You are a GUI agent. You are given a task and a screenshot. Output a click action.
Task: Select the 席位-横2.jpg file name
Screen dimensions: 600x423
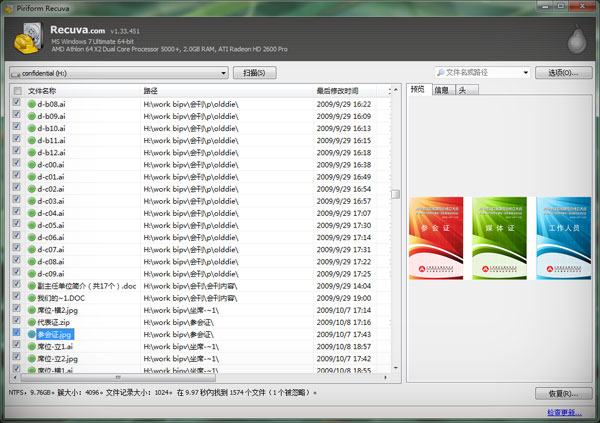58,310
